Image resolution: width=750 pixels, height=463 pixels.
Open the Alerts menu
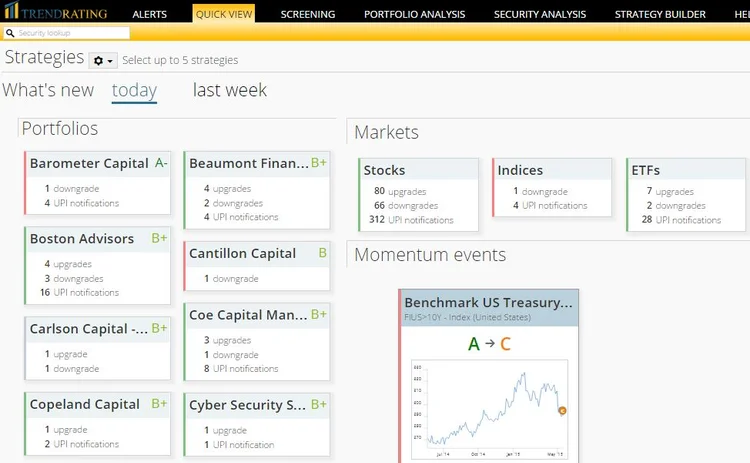[x=150, y=14]
